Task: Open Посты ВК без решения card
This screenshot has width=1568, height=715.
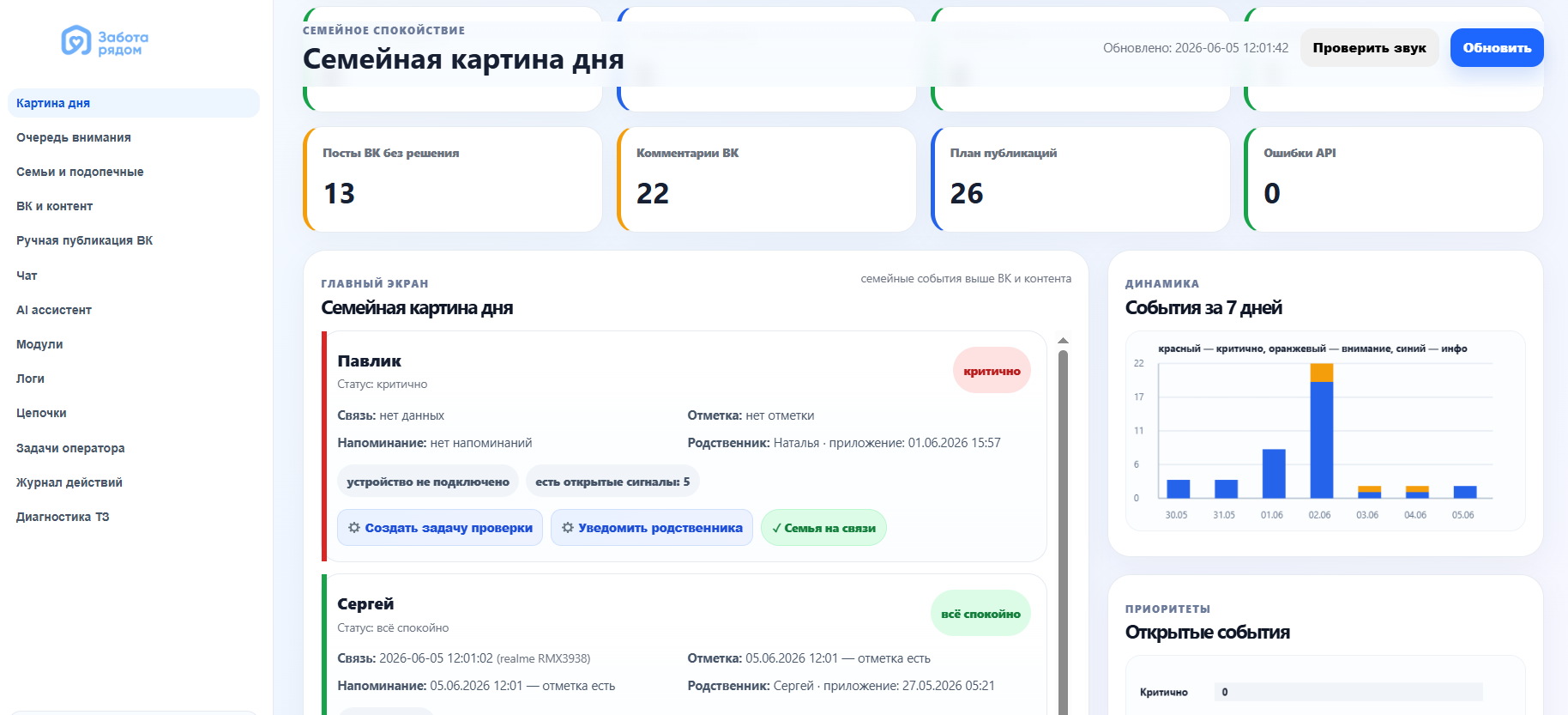Action: (x=453, y=179)
